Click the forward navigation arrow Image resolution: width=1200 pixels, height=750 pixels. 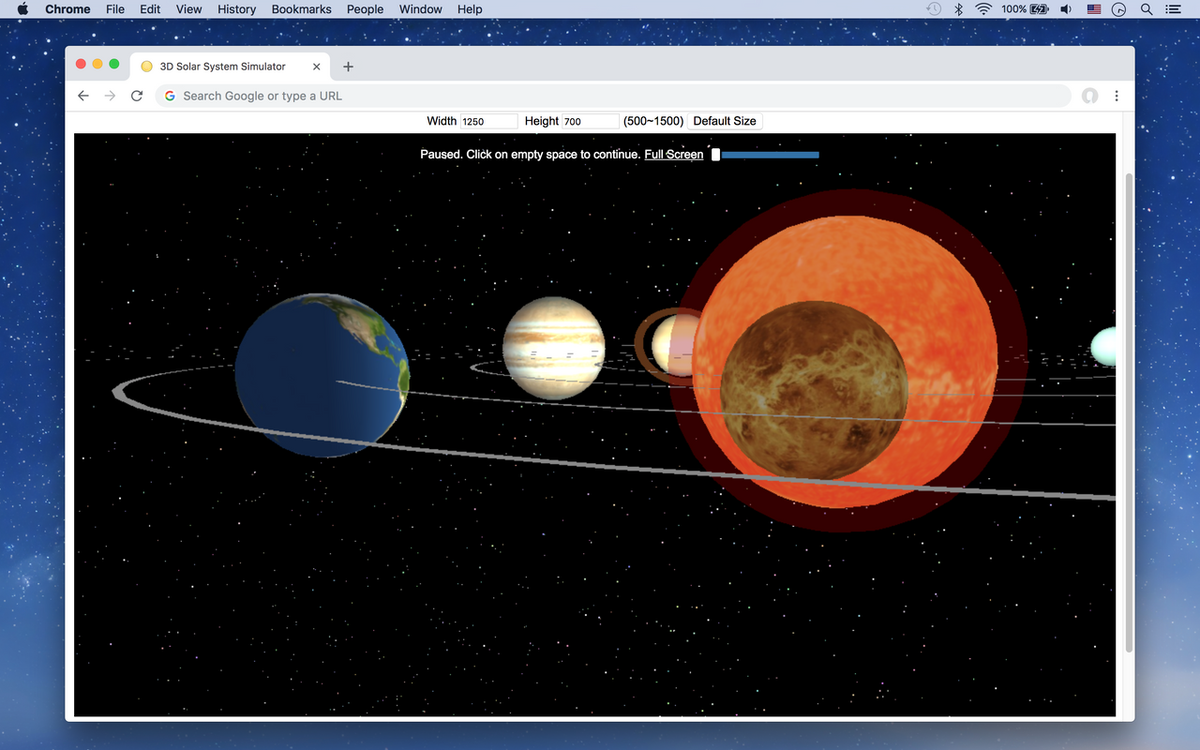pos(110,96)
